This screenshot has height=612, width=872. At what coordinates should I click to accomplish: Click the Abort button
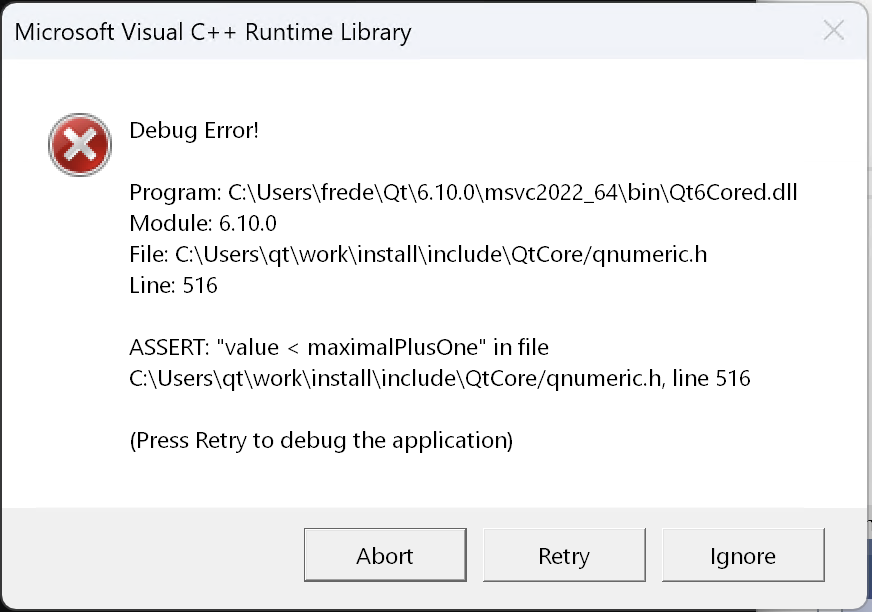point(385,555)
